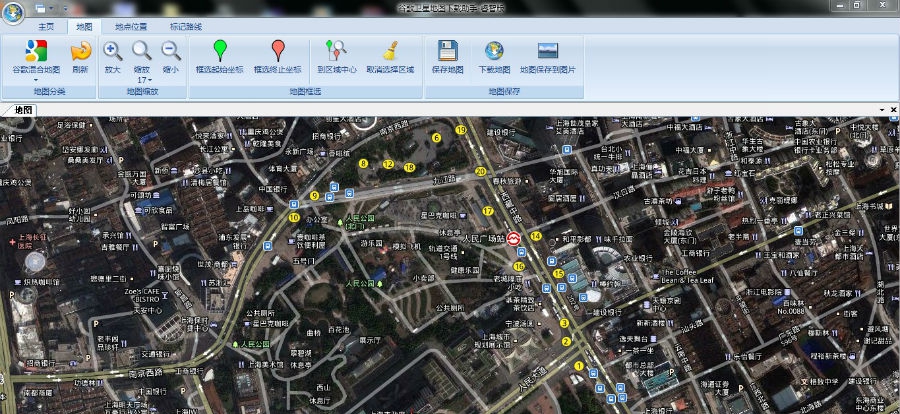Click the 百花池 map label
Viewport: 900px width, 414px height.
click(x=339, y=330)
